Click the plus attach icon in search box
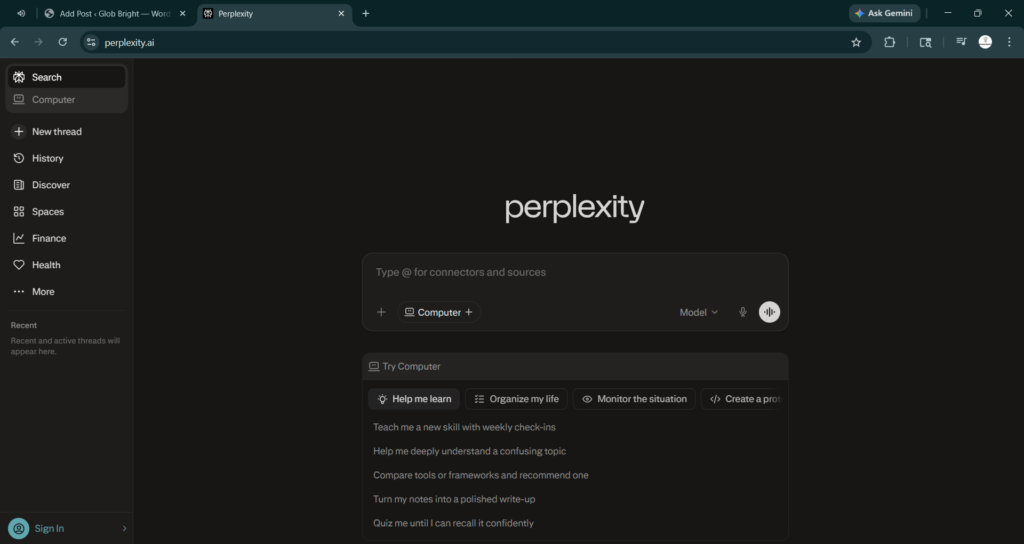The width and height of the screenshot is (1024, 544). tap(381, 312)
